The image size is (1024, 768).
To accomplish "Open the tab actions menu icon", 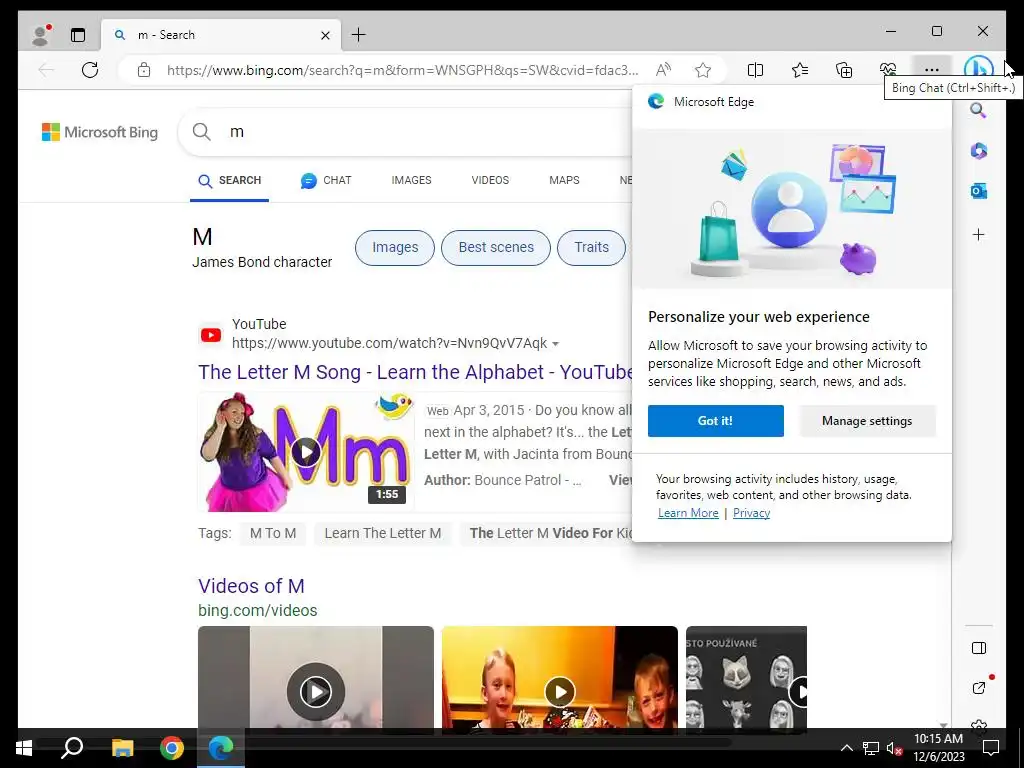I will pyautogui.click(x=78, y=35).
